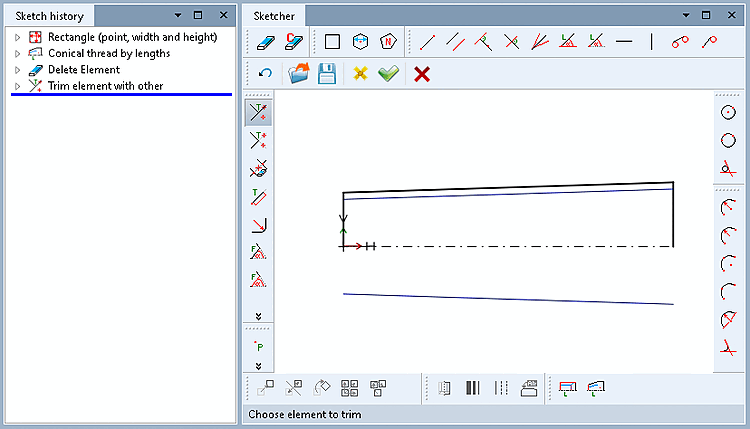The width and height of the screenshot is (750, 429).
Task: Pick the vertical line tool
Action: (651, 42)
